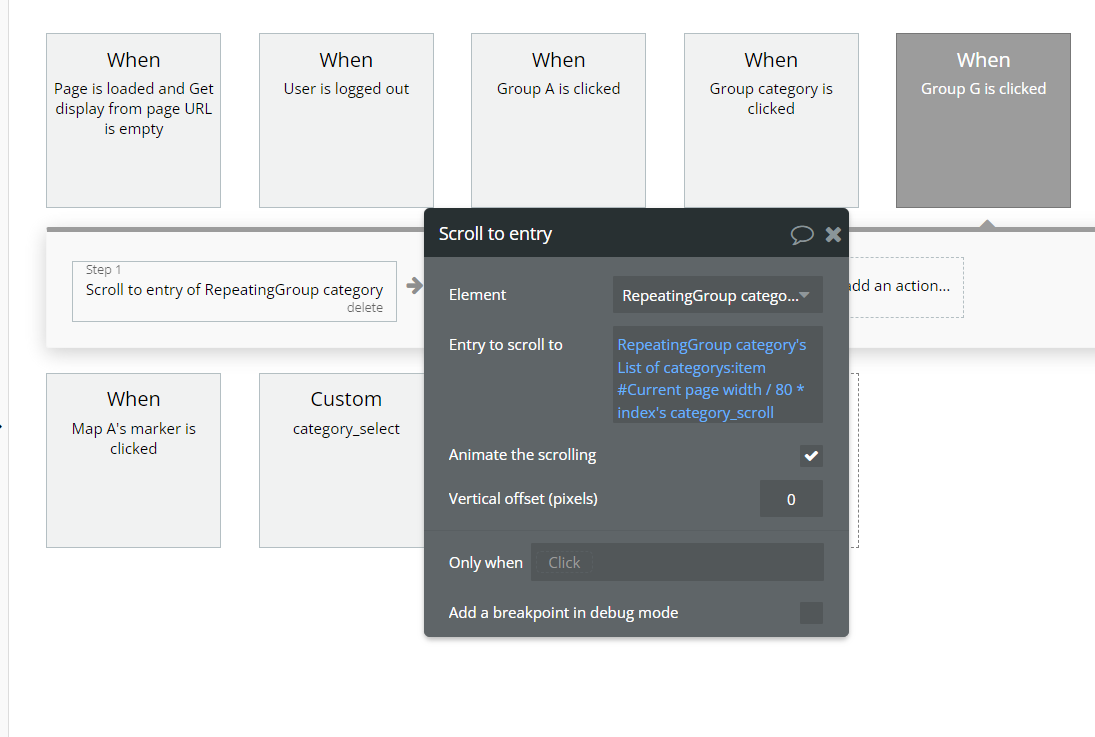This screenshot has height=737, width=1095.
Task: Click the Vertical offset pixels field
Action: click(791, 499)
